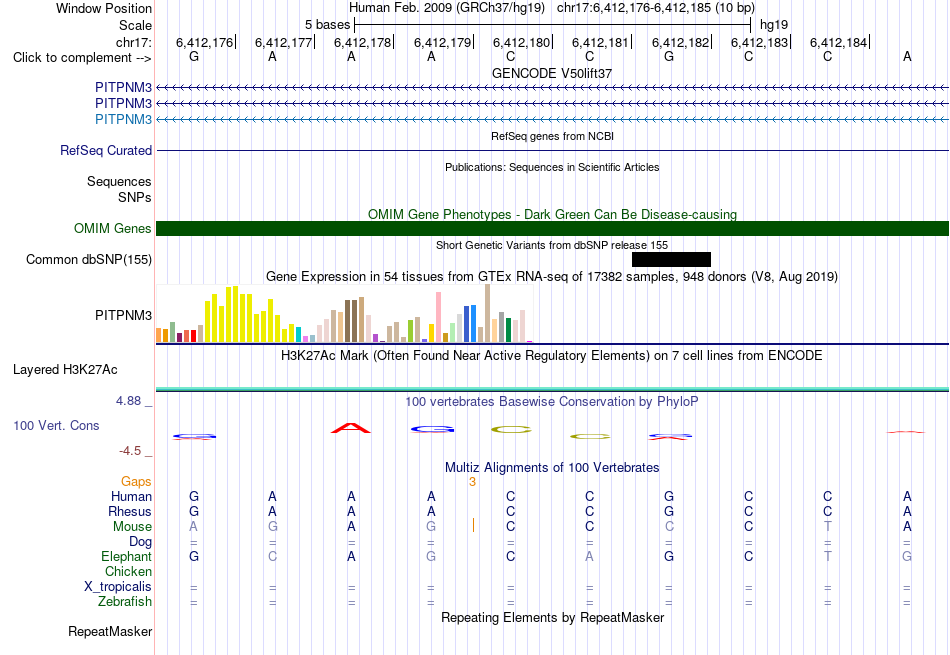Select the RefSeq Curated track label
This screenshot has width=950, height=655.
[x=106, y=150]
